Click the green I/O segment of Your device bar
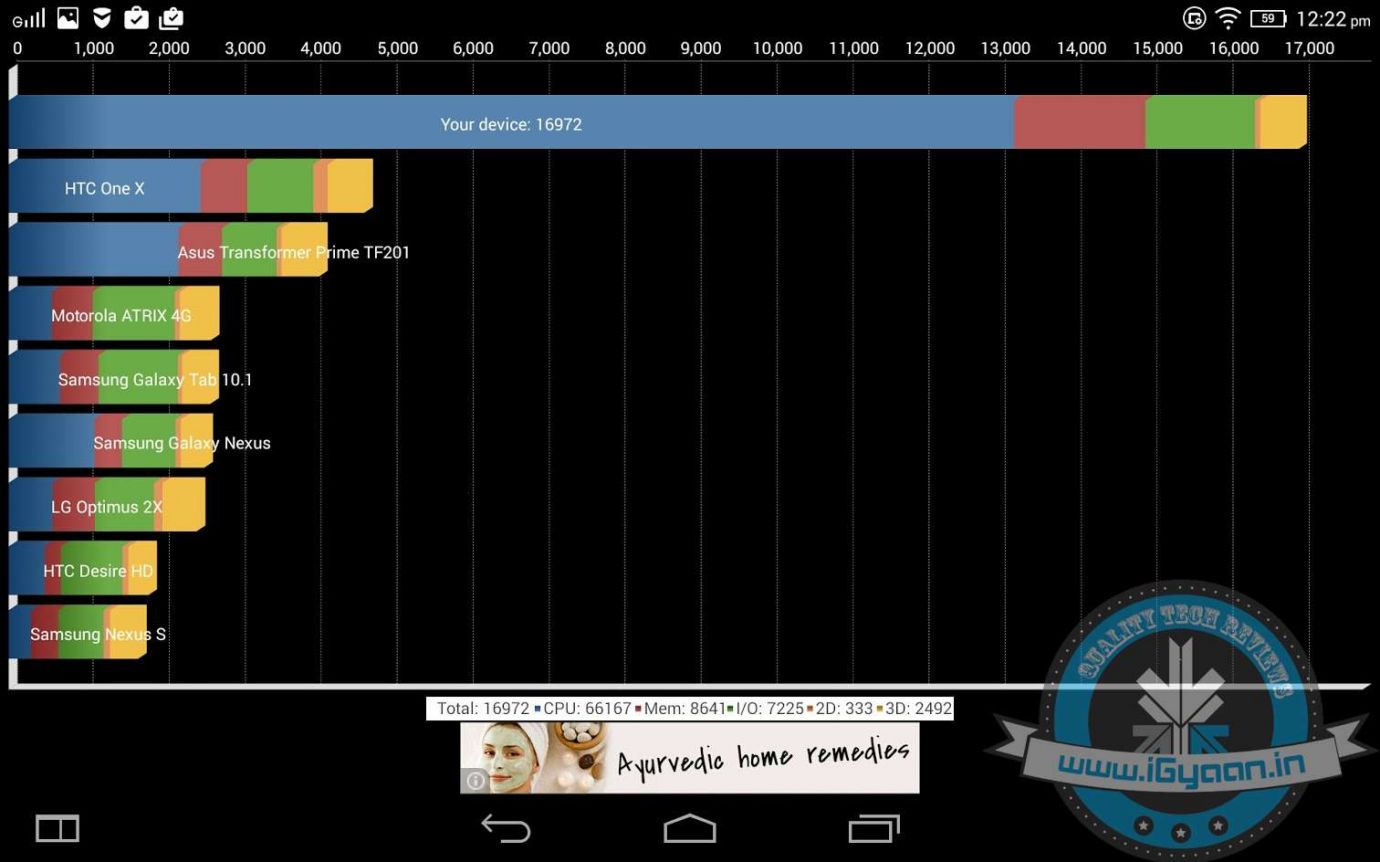 coord(1199,123)
